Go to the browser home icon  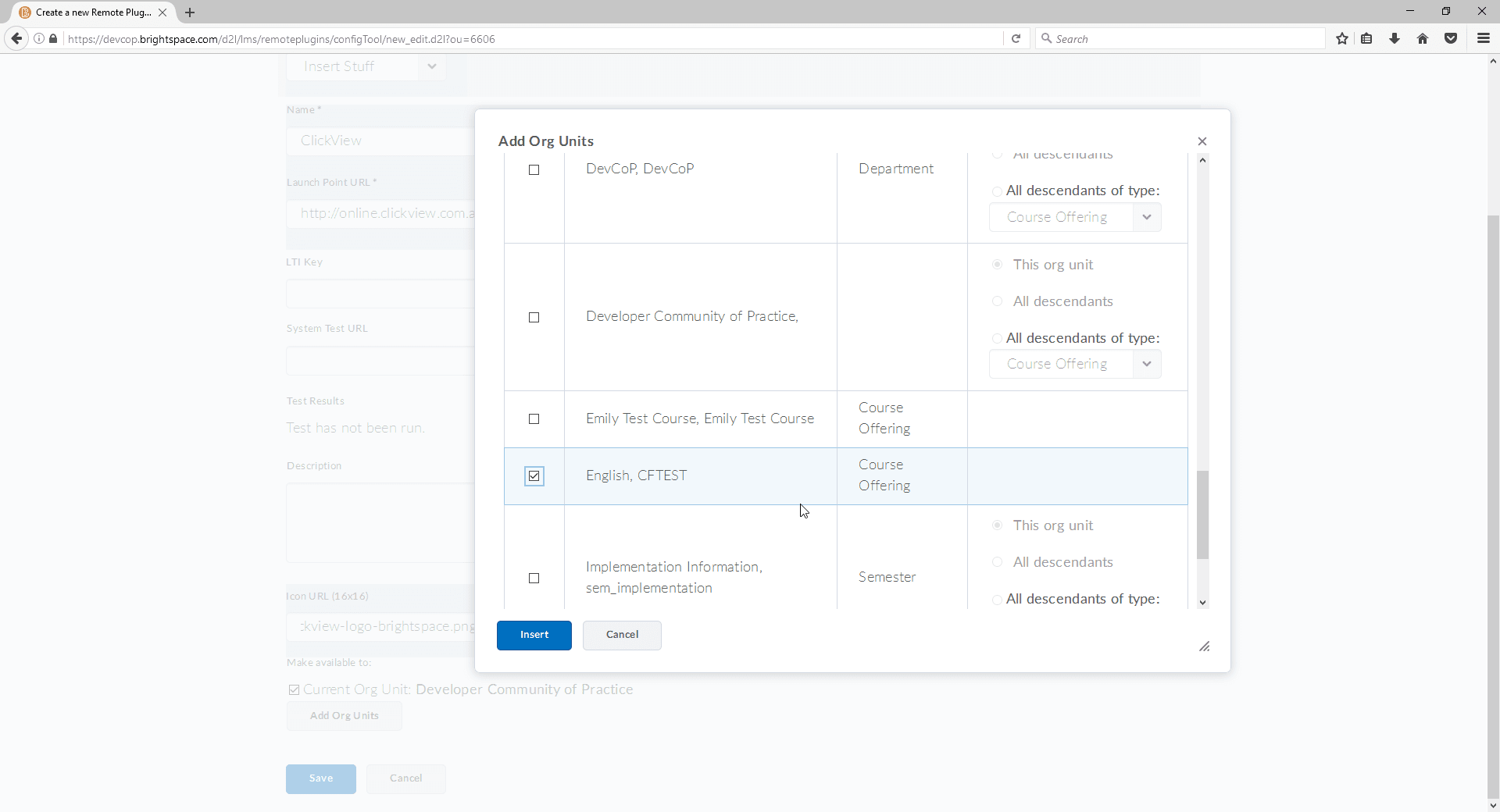1423,38
